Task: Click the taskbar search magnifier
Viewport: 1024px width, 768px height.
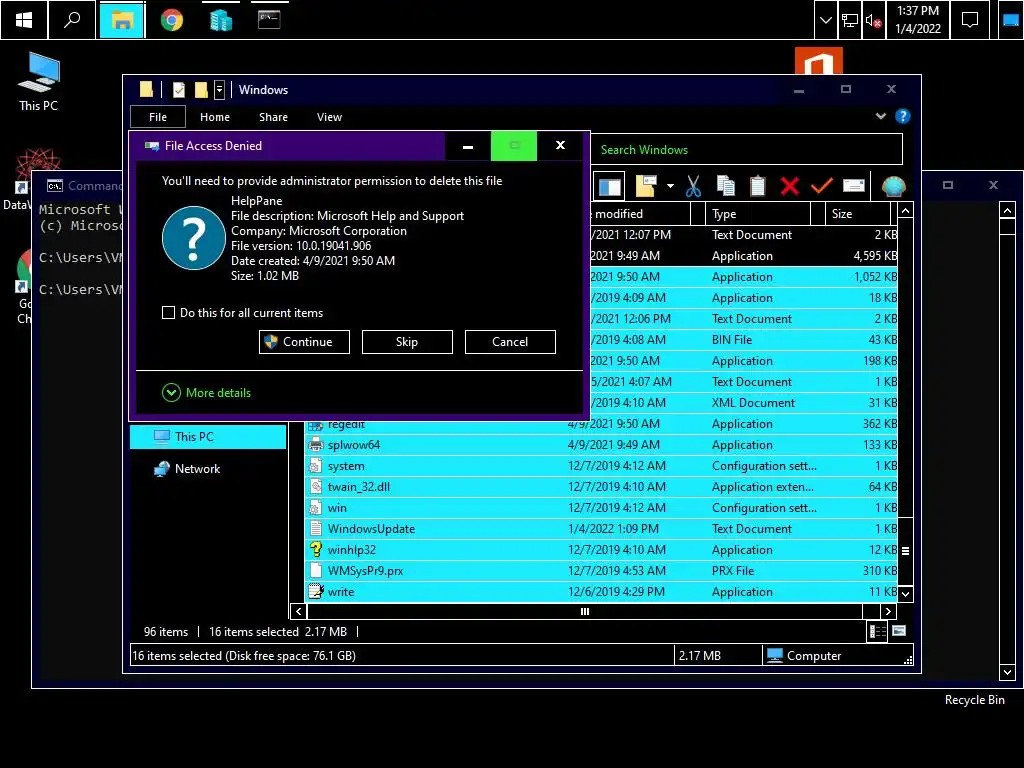Action: point(72,20)
